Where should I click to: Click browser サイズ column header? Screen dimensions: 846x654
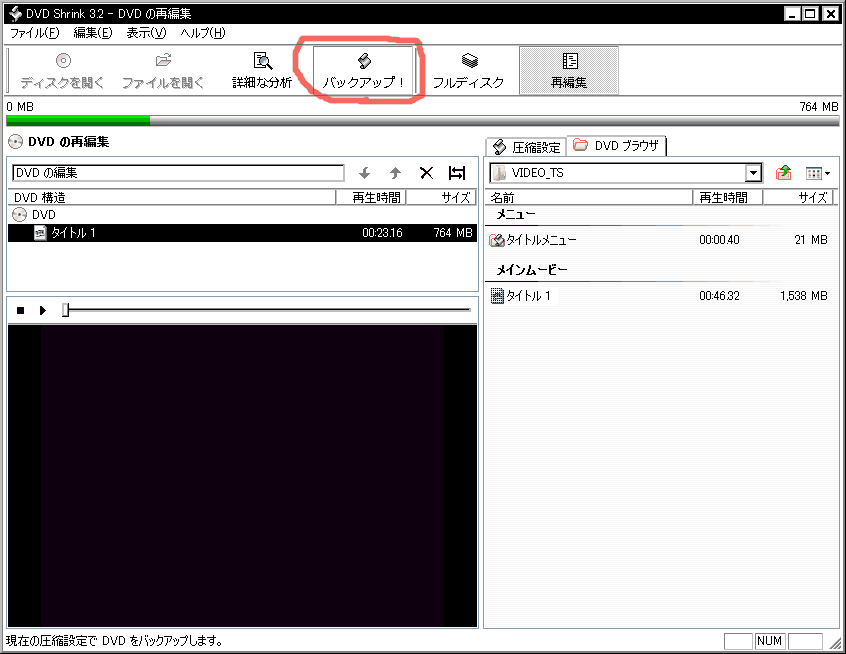(x=799, y=197)
